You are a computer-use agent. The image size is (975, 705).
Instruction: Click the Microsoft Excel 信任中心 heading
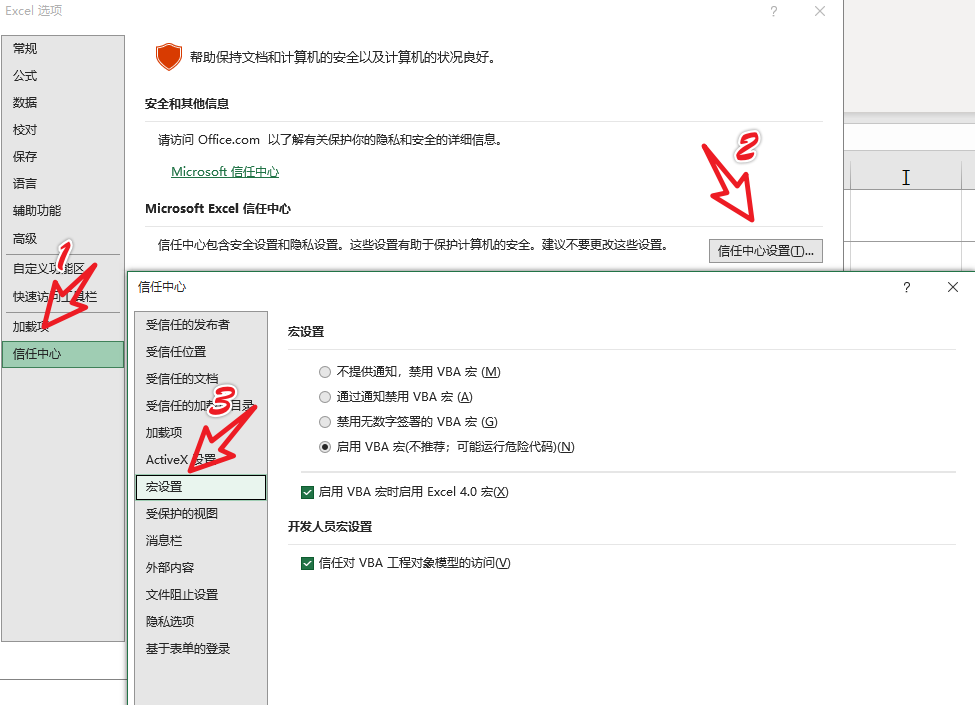218,209
